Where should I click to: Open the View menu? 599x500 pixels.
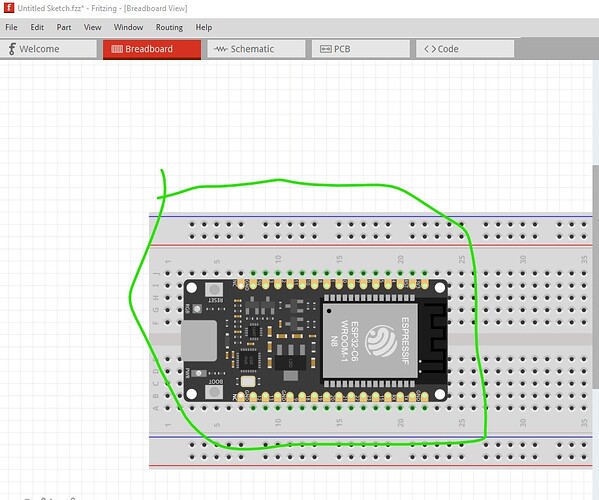[92, 28]
